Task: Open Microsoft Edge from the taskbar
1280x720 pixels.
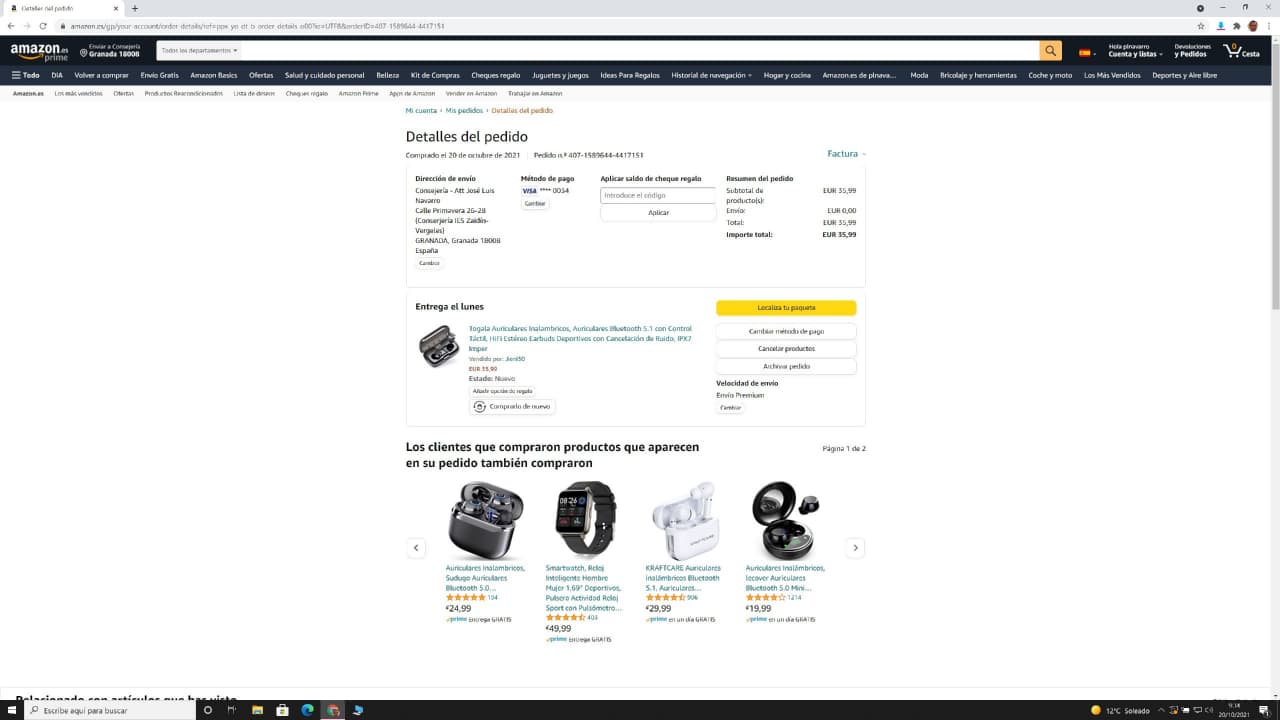Action: tap(307, 710)
